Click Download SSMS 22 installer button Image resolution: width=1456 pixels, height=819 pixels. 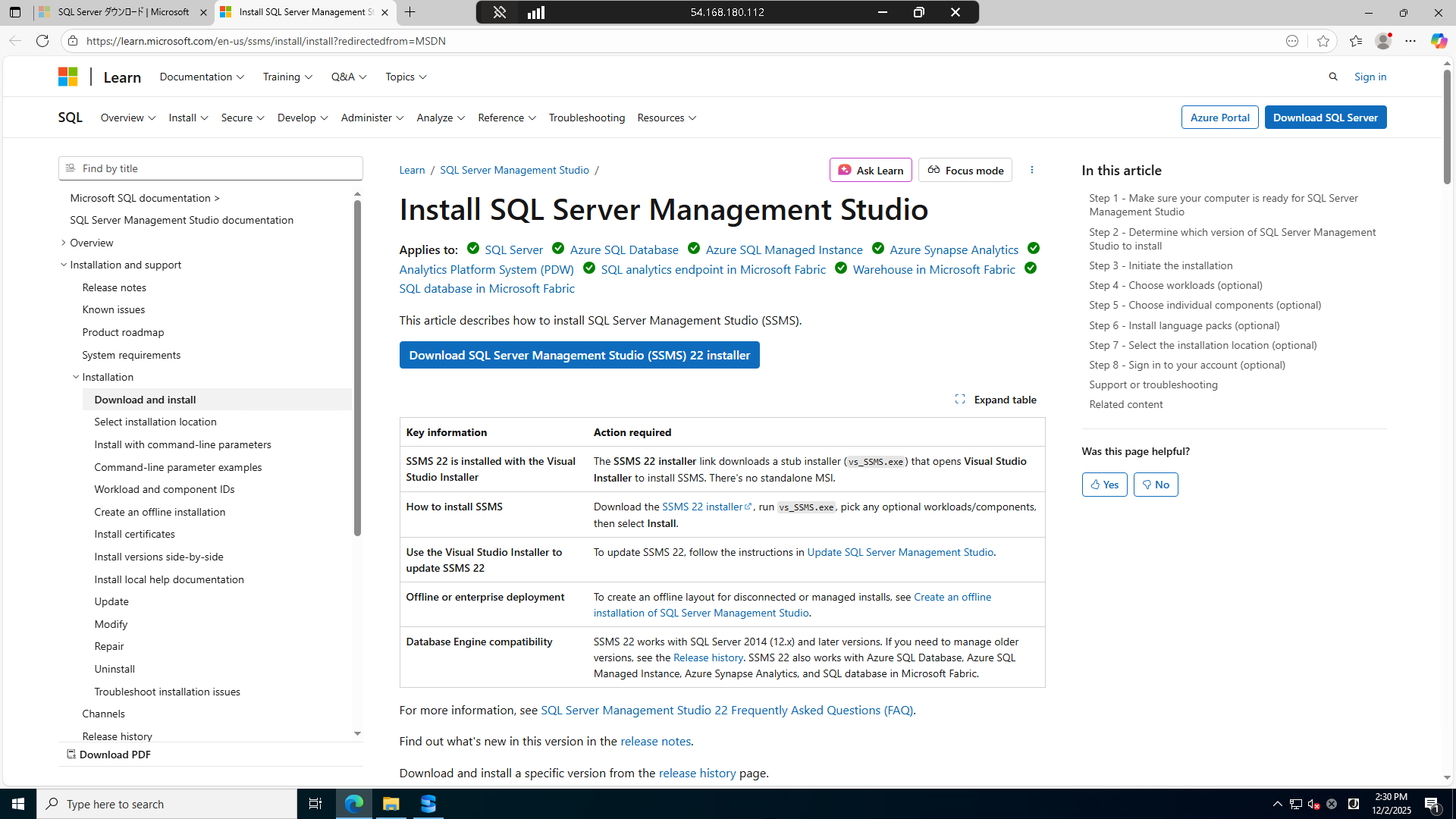click(x=579, y=355)
